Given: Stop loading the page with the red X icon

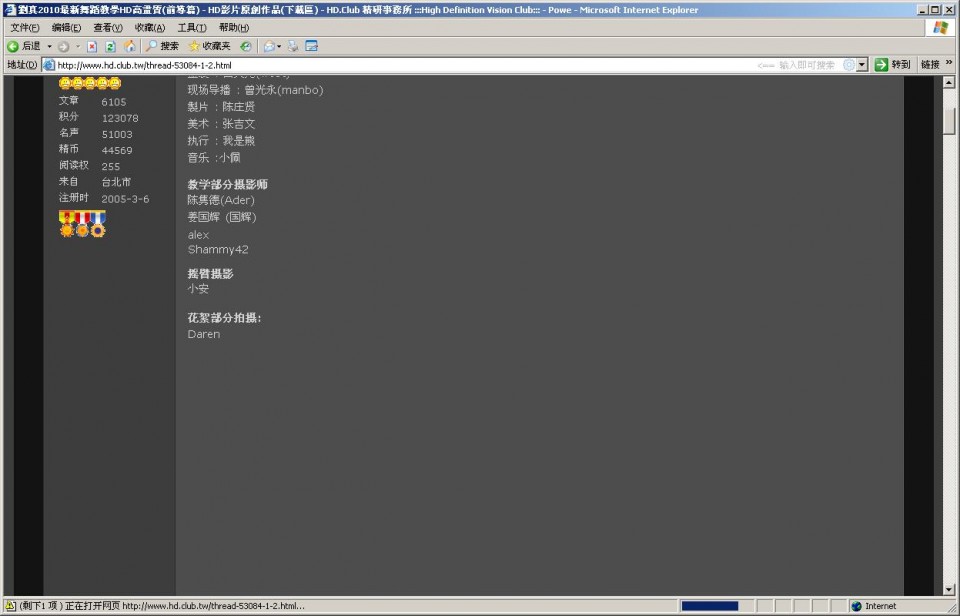Looking at the screenshot, I should coord(91,45).
